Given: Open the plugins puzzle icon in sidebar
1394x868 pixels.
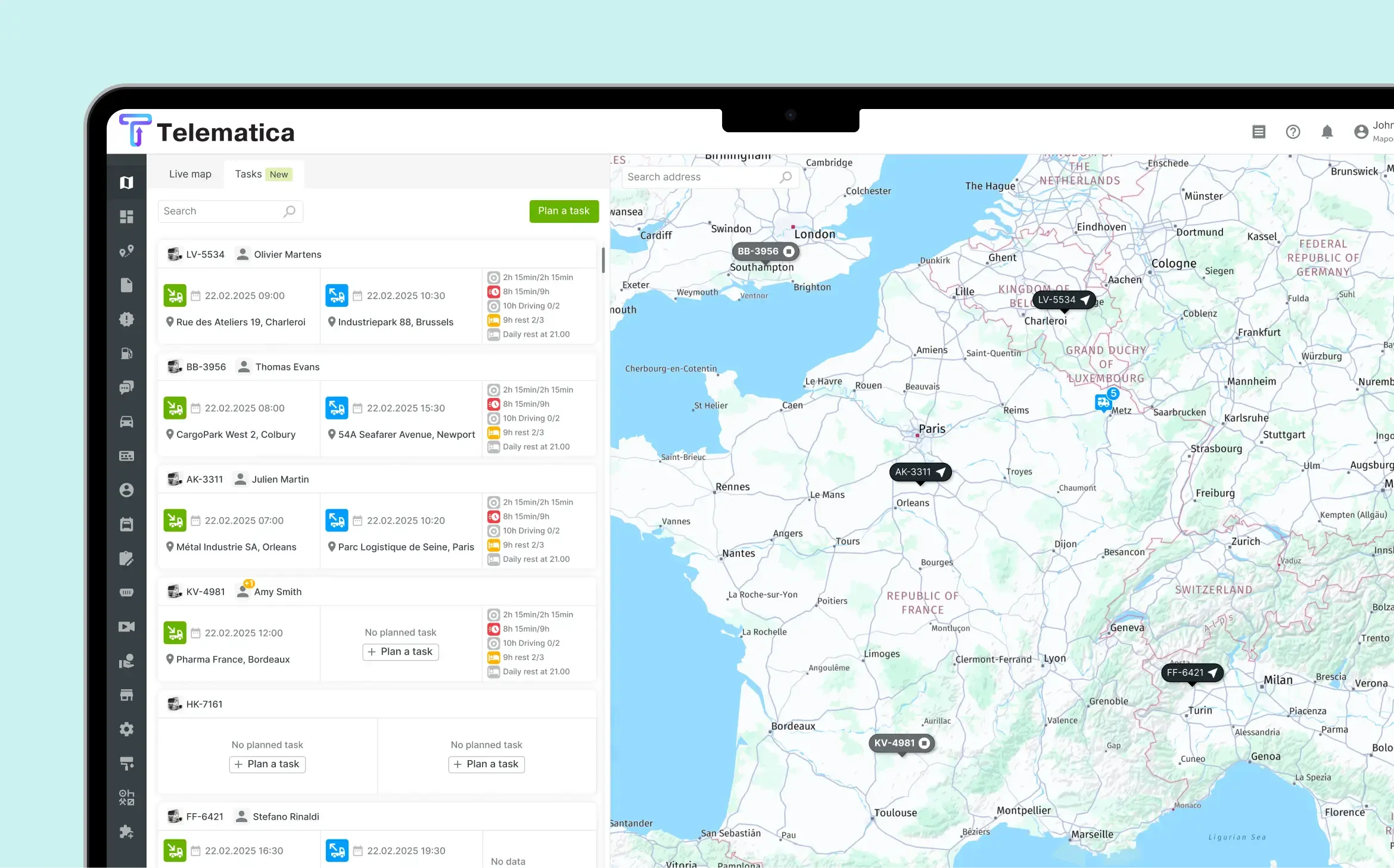Looking at the screenshot, I should [126, 832].
